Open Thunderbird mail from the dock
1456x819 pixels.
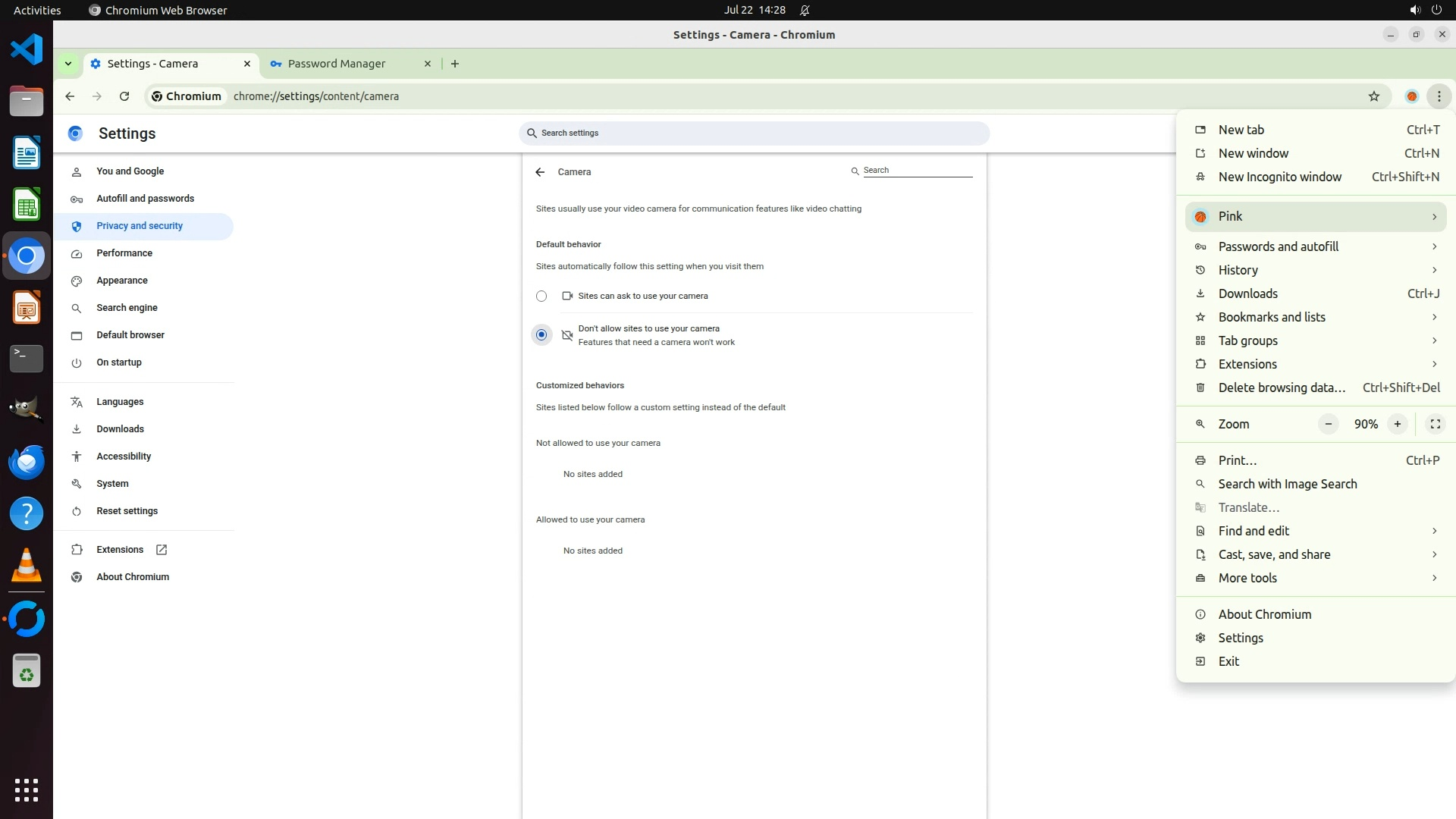click(27, 461)
